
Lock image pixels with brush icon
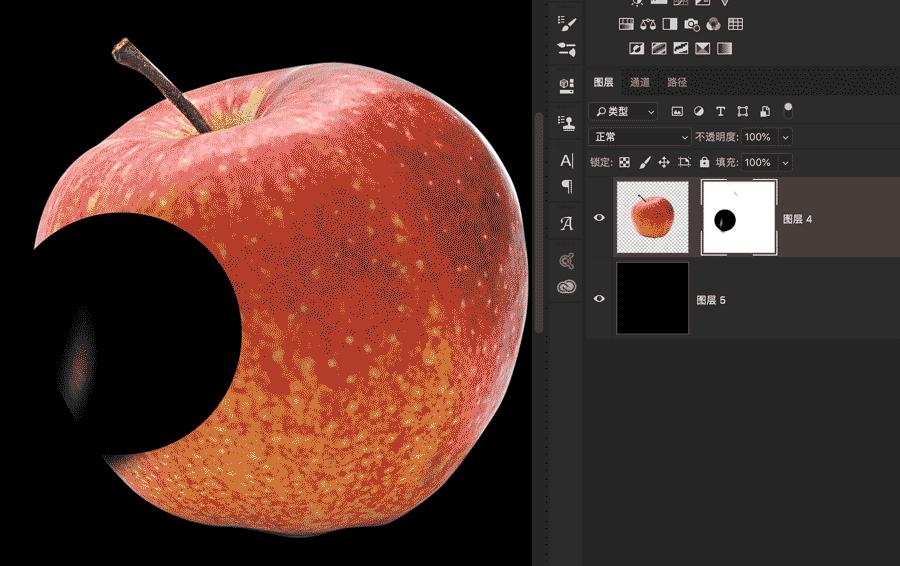[x=645, y=162]
